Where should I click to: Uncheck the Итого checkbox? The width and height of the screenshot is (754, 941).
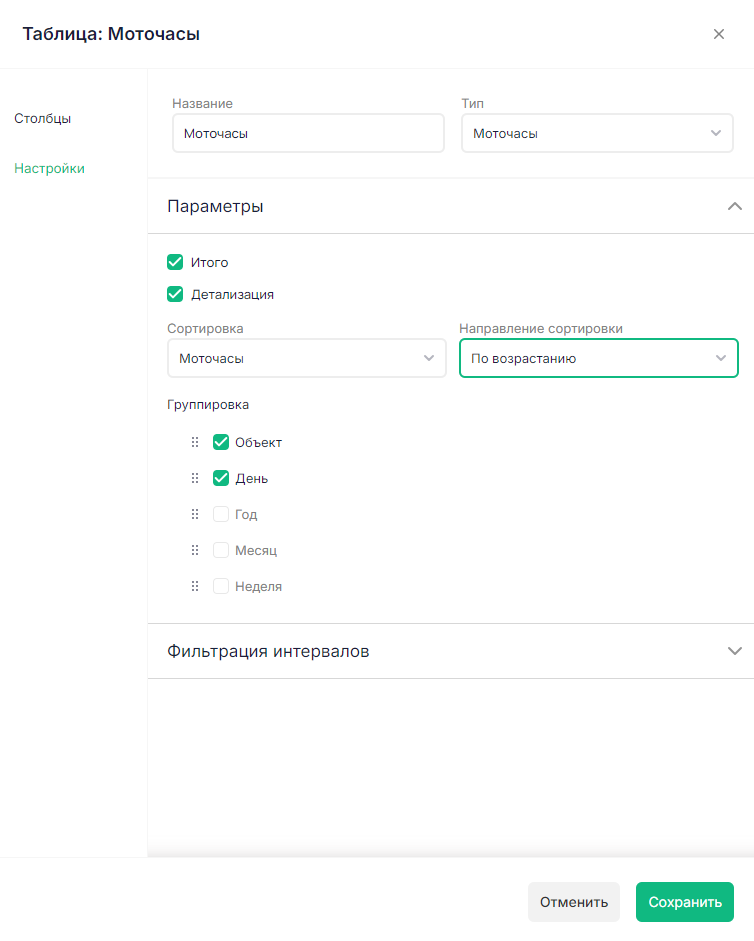(x=175, y=262)
